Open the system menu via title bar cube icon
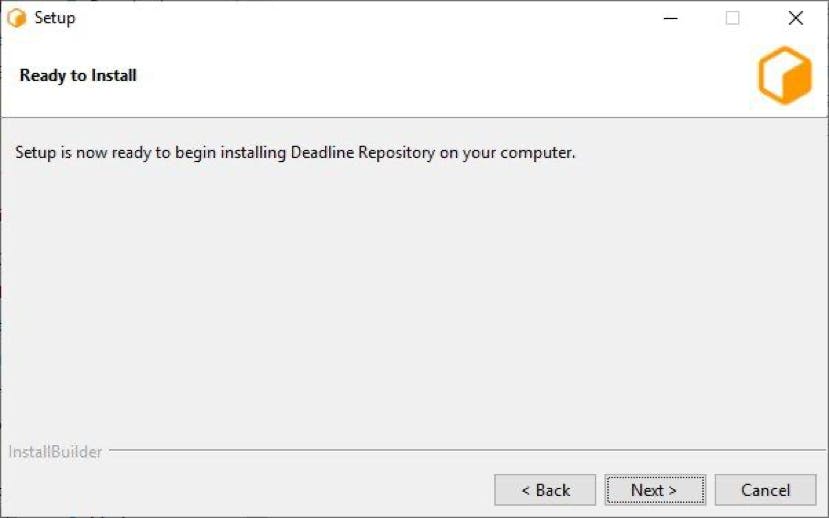829x518 pixels. (17, 18)
